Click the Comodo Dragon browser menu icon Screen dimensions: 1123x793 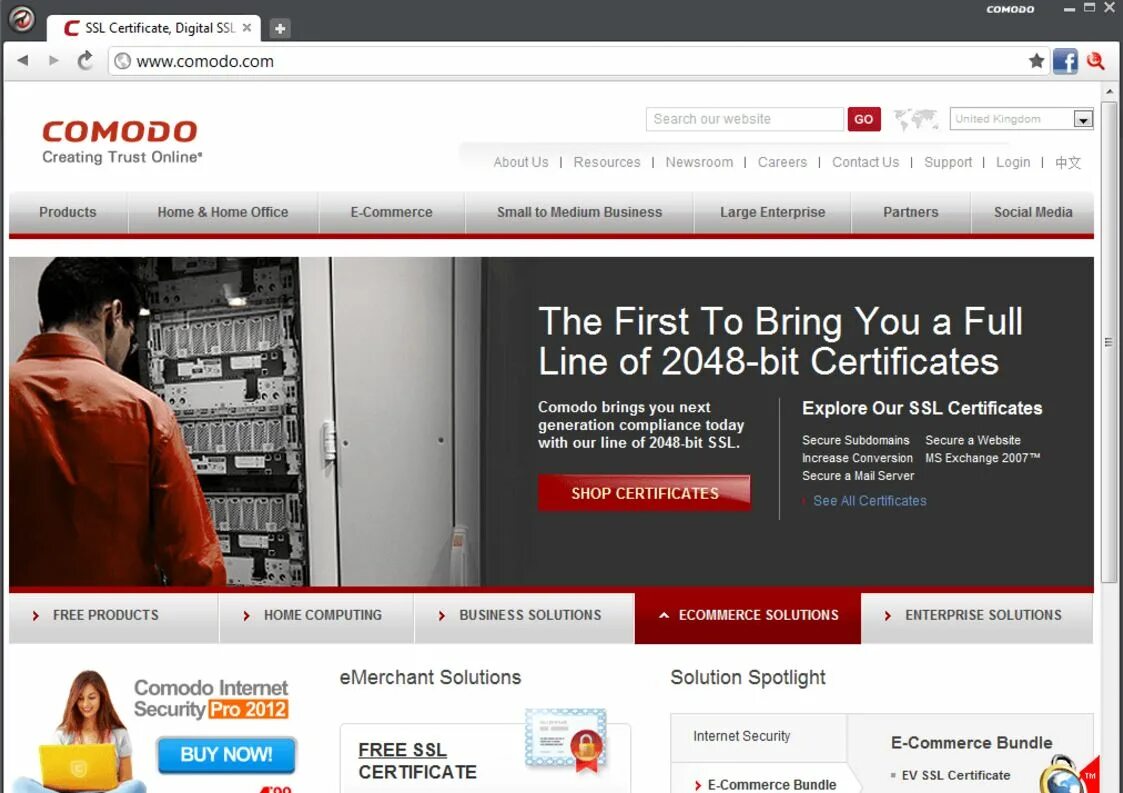click(21, 19)
